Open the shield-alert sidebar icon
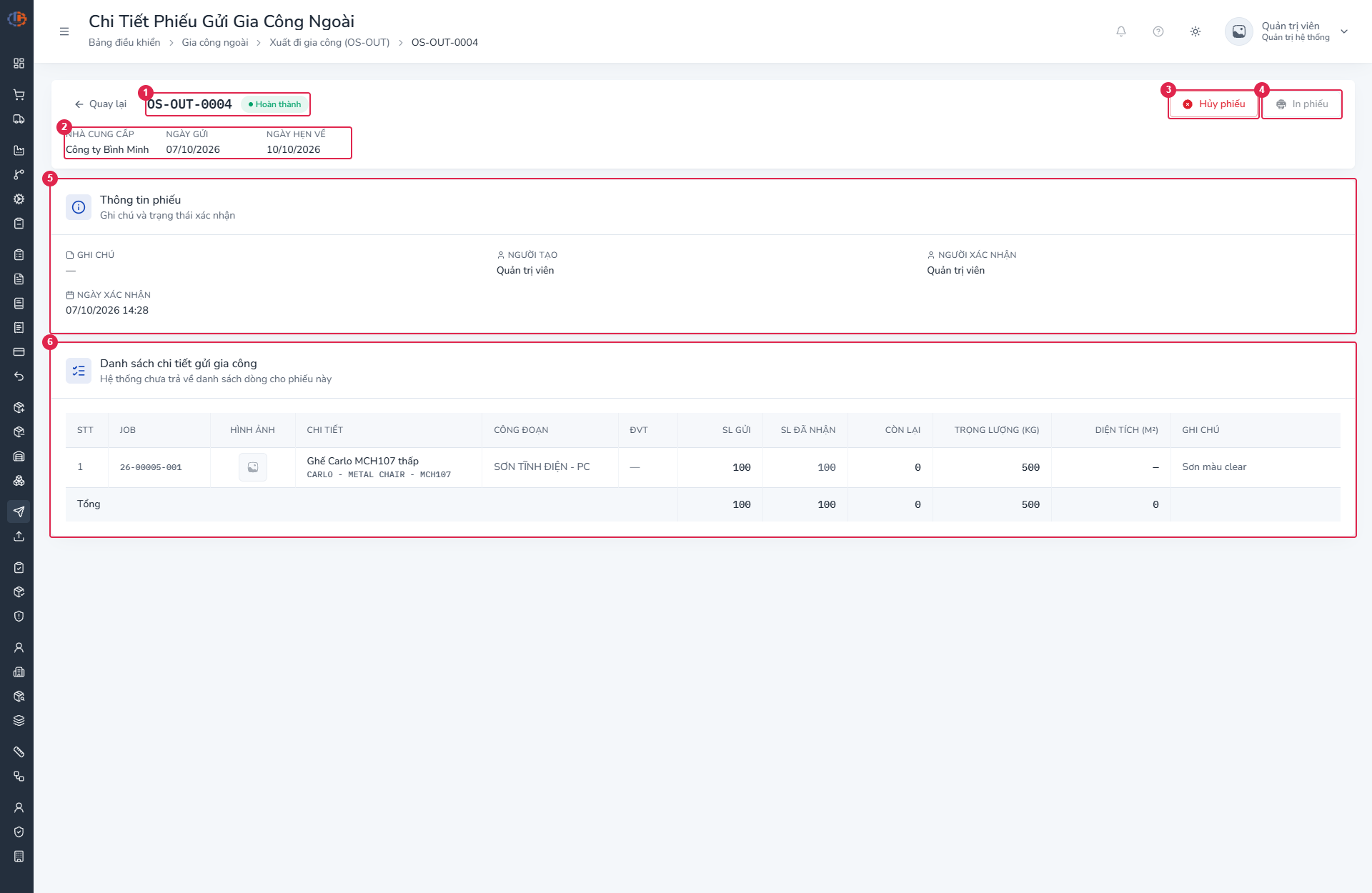This screenshot has height=893, width=1372. [x=19, y=617]
